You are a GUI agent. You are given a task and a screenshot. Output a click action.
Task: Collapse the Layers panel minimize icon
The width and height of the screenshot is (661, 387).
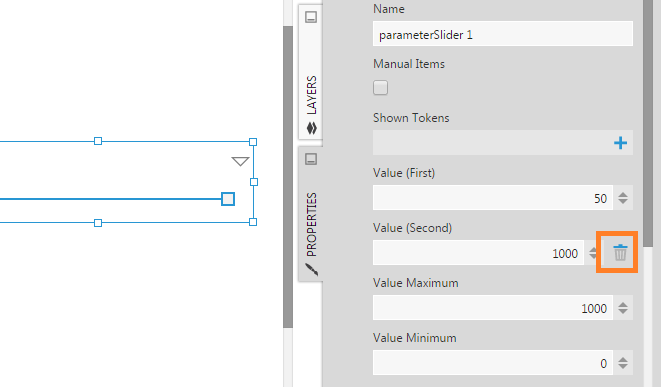pyautogui.click(x=311, y=17)
